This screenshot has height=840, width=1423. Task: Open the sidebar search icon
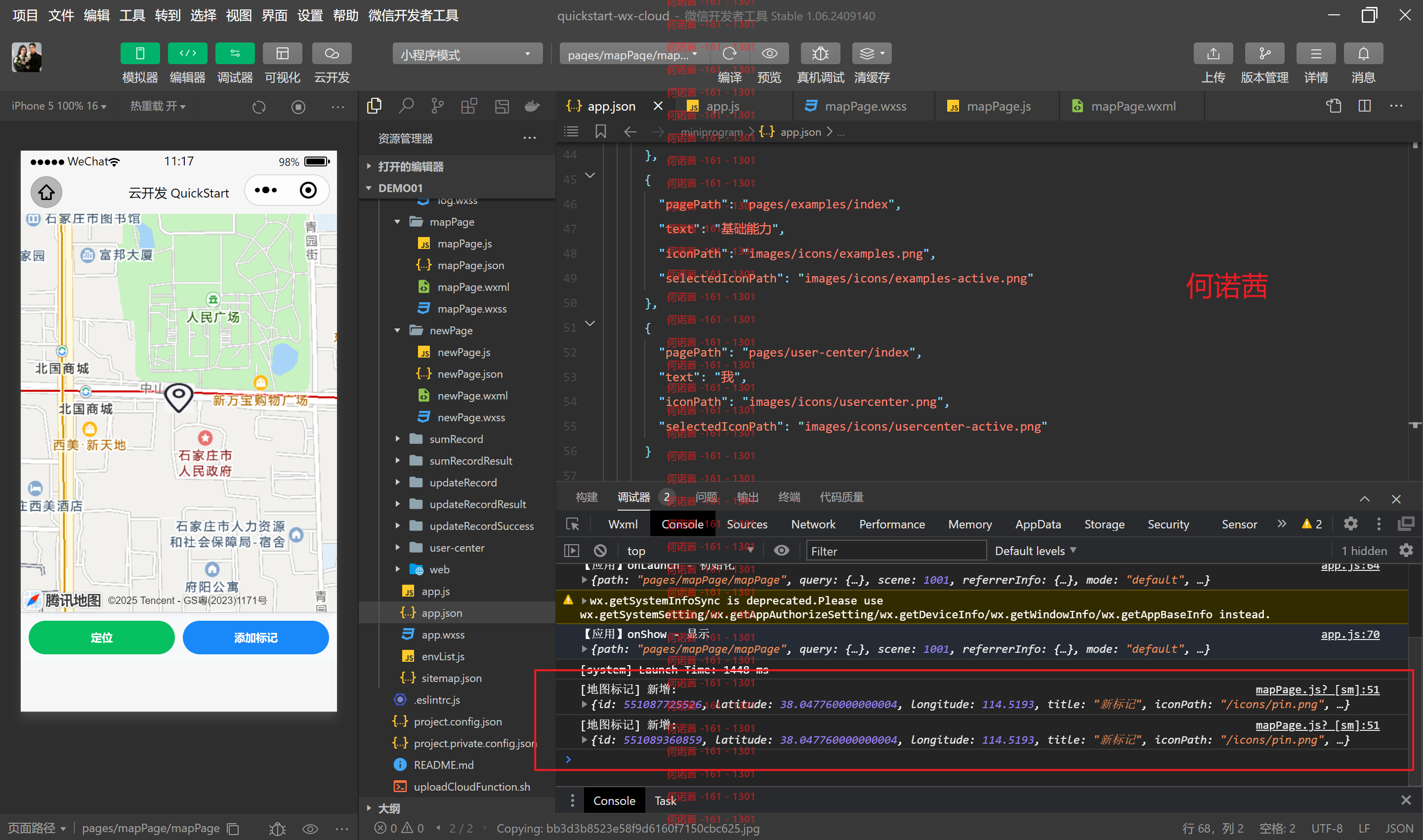click(406, 106)
